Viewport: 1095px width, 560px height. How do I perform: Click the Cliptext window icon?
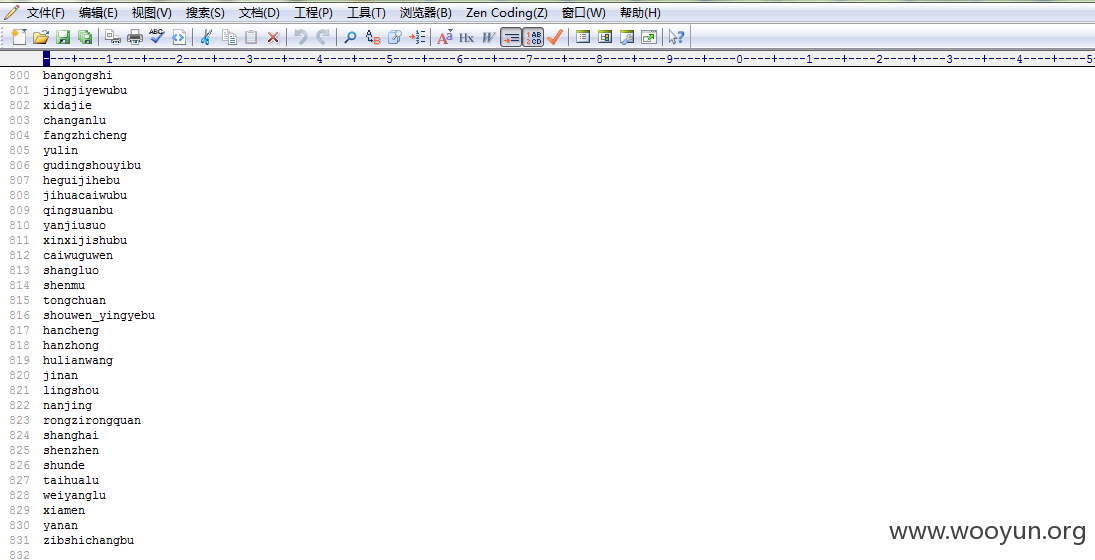pyautogui.click(x=605, y=37)
